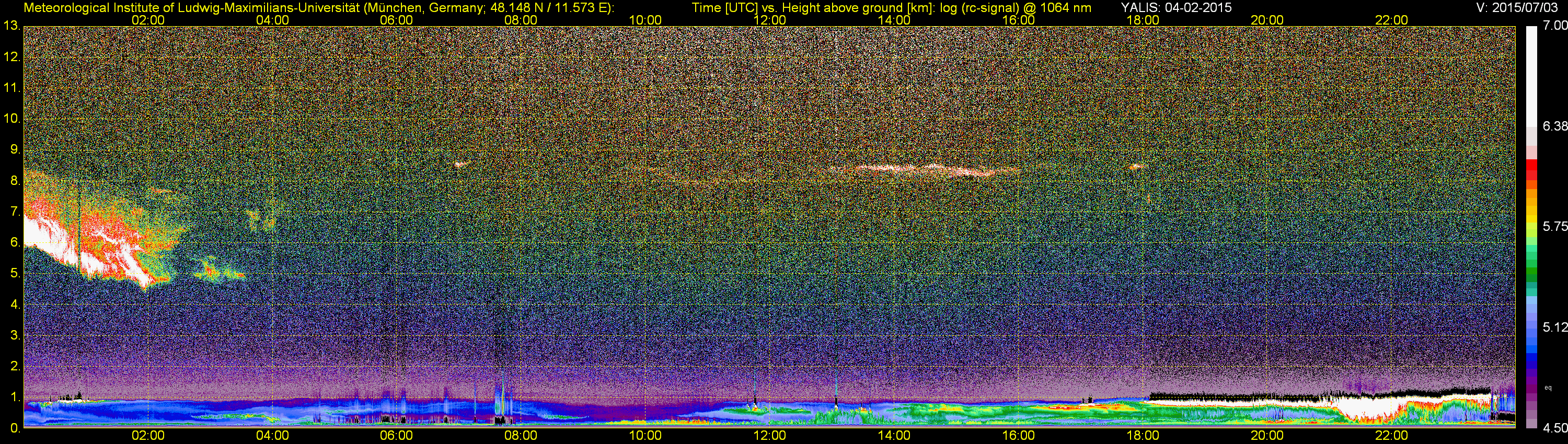This screenshot has width=1568, height=444.
Task: Click the 9. km height axis label
Action: tap(15, 149)
